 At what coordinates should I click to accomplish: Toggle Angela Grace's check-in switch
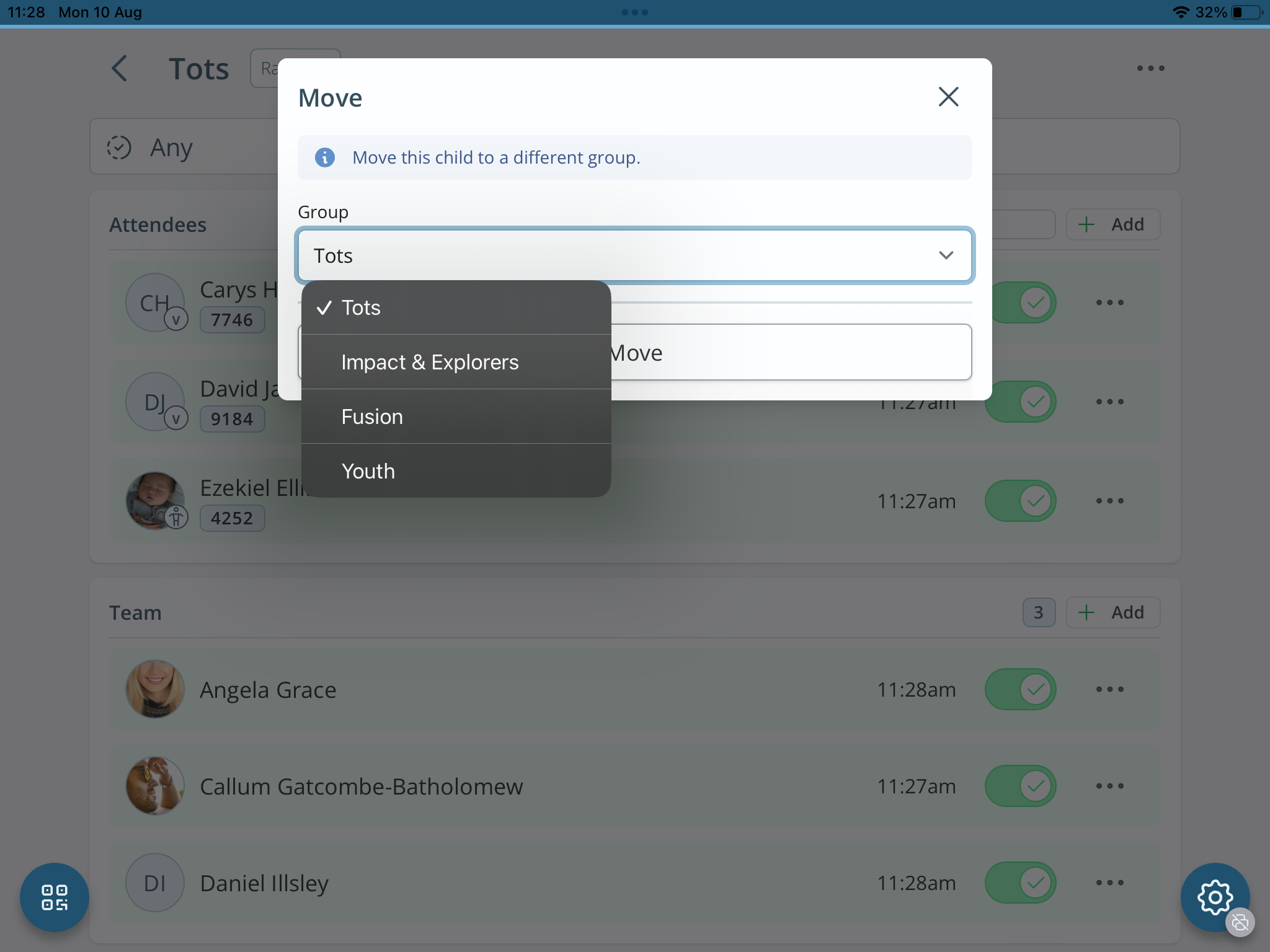coord(1021,689)
